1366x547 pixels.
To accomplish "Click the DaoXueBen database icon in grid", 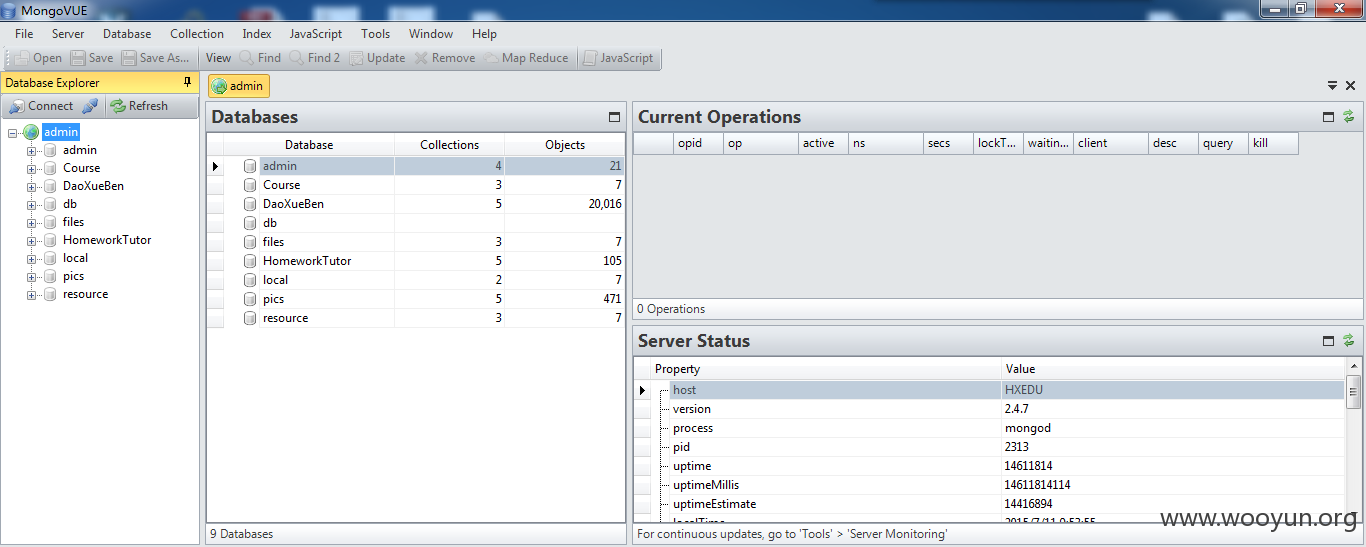I will [250, 204].
